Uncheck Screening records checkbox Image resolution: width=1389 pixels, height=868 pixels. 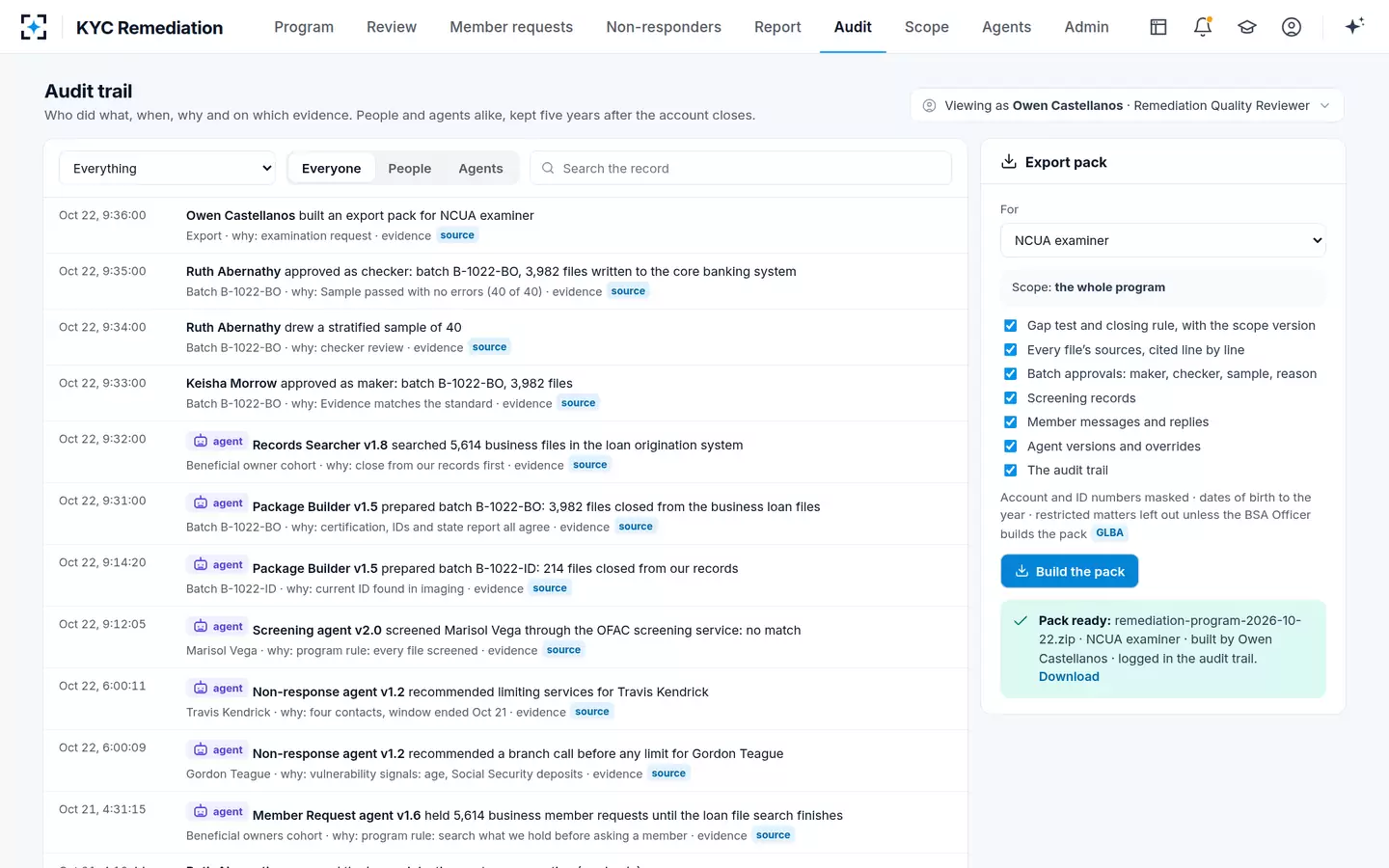[x=1010, y=398]
